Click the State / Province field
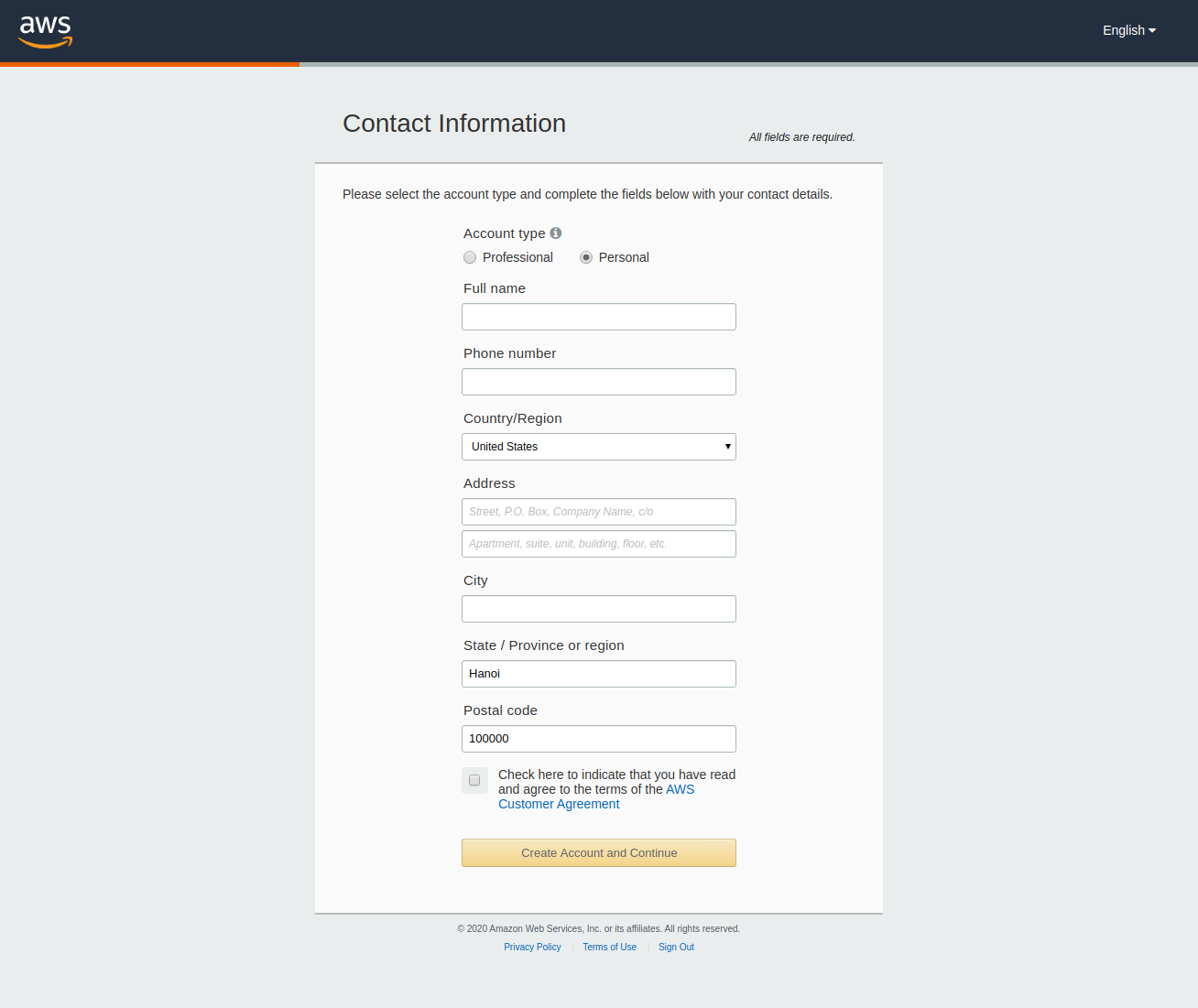The image size is (1198, 1008). 599,674
